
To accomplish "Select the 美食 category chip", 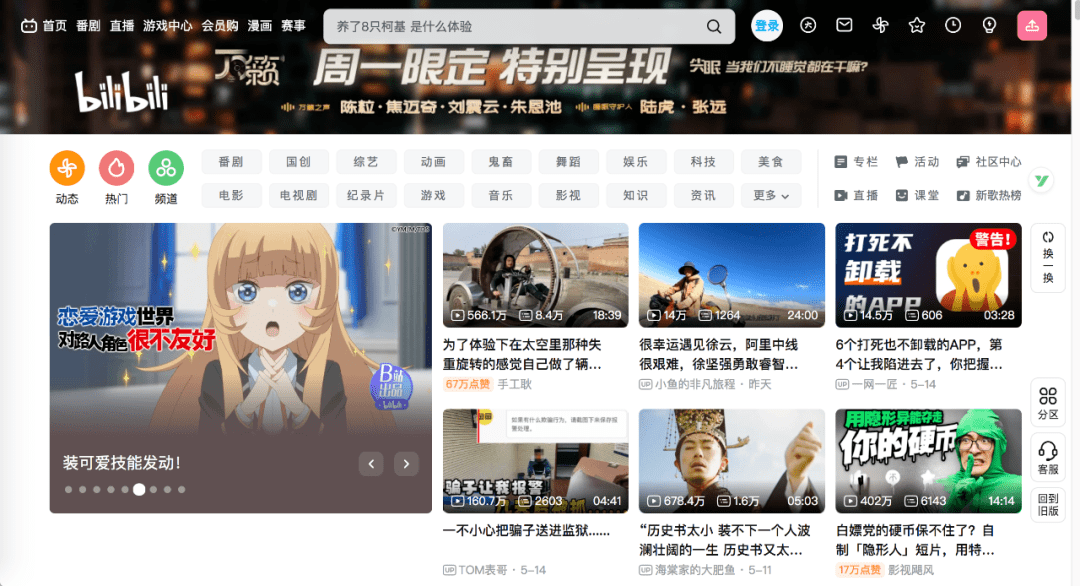I will tap(771, 162).
